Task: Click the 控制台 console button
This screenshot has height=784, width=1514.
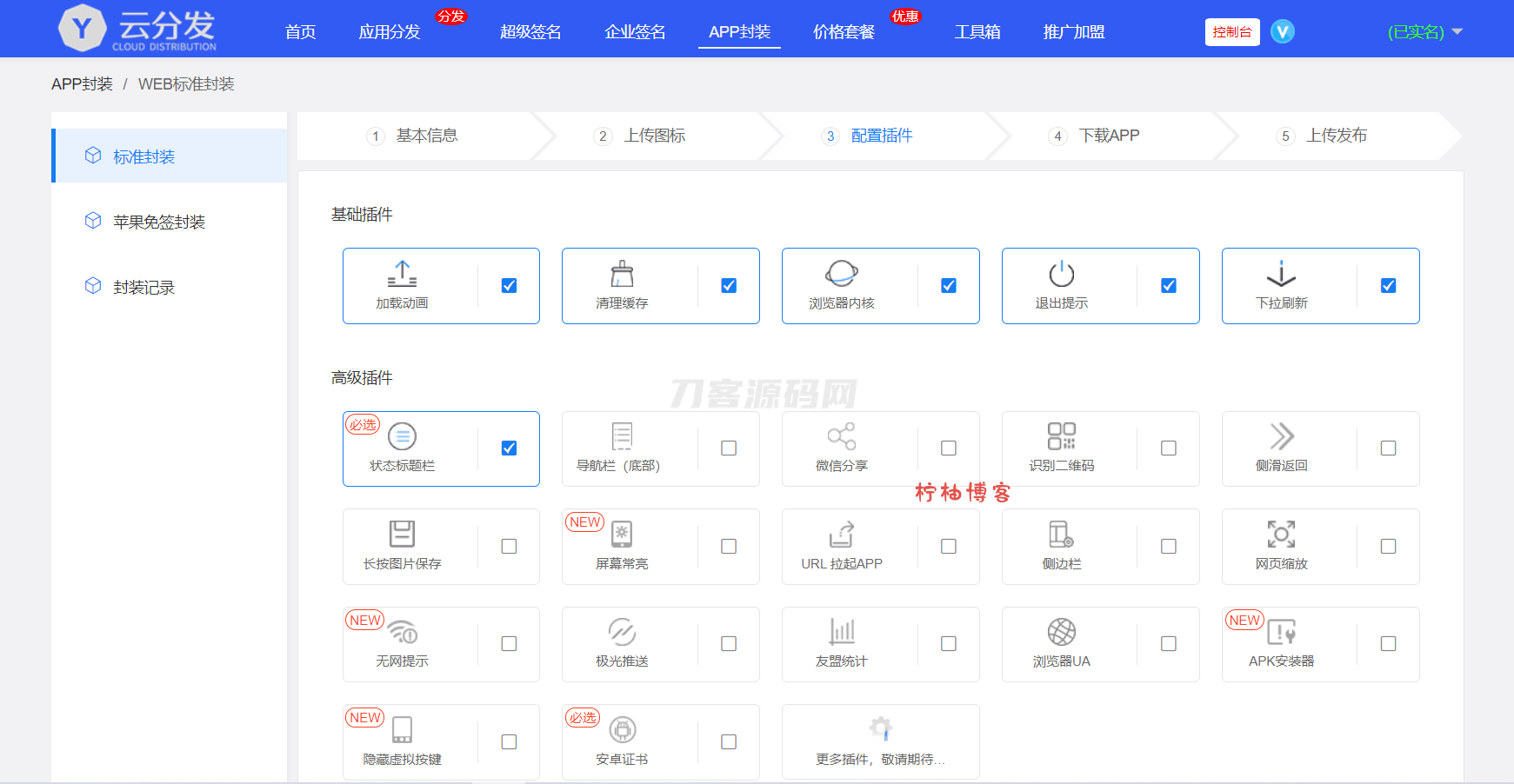Action: (x=1232, y=32)
